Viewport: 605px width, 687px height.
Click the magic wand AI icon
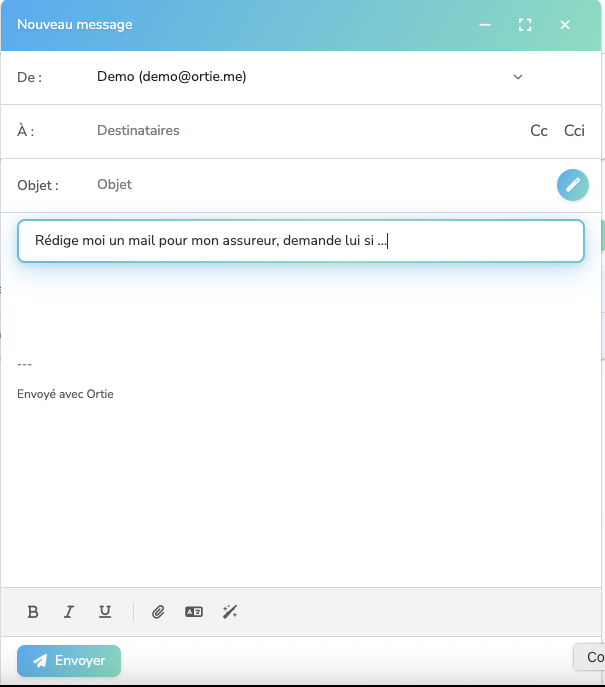pos(230,612)
